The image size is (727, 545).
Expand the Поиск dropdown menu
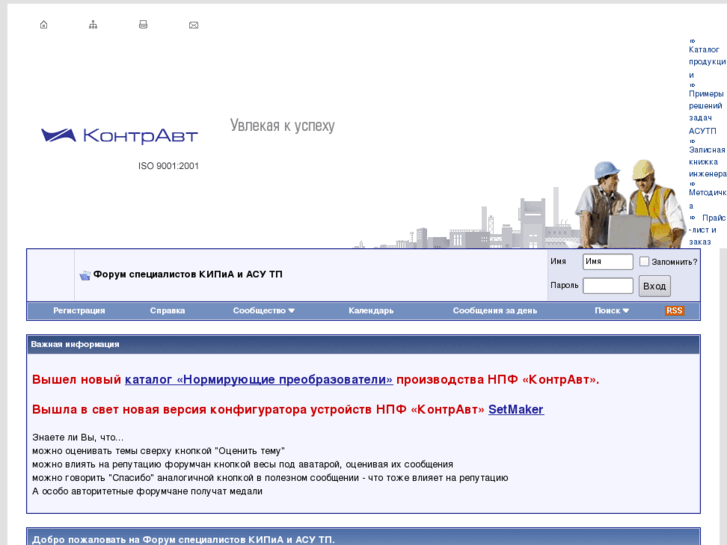(x=612, y=311)
